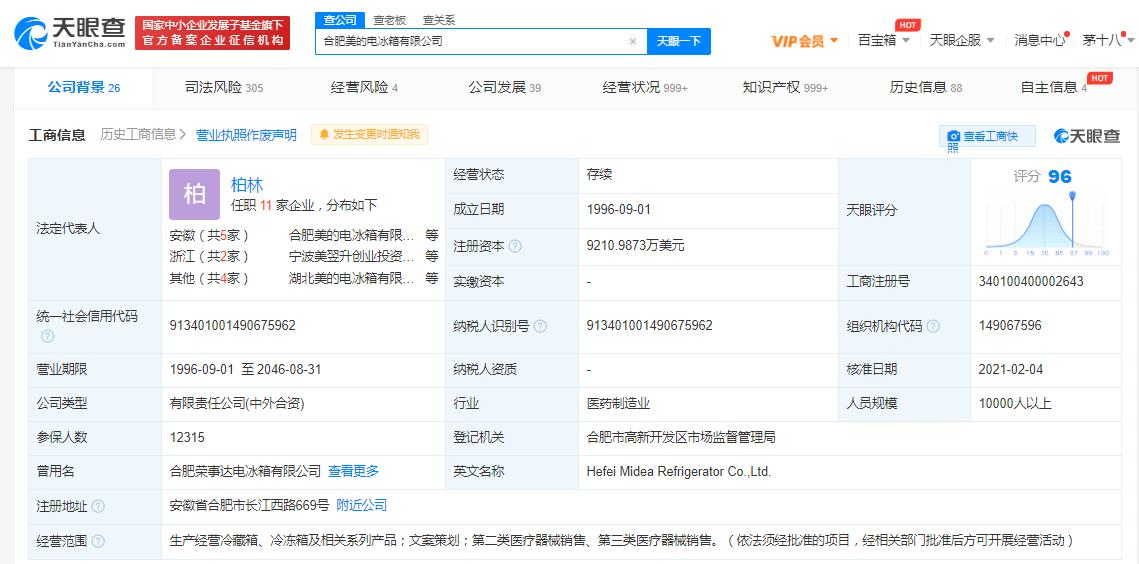This screenshot has height=564, width=1139.
Task: Click address 安徽省合肥市长江西路669号
Action: 249,506
